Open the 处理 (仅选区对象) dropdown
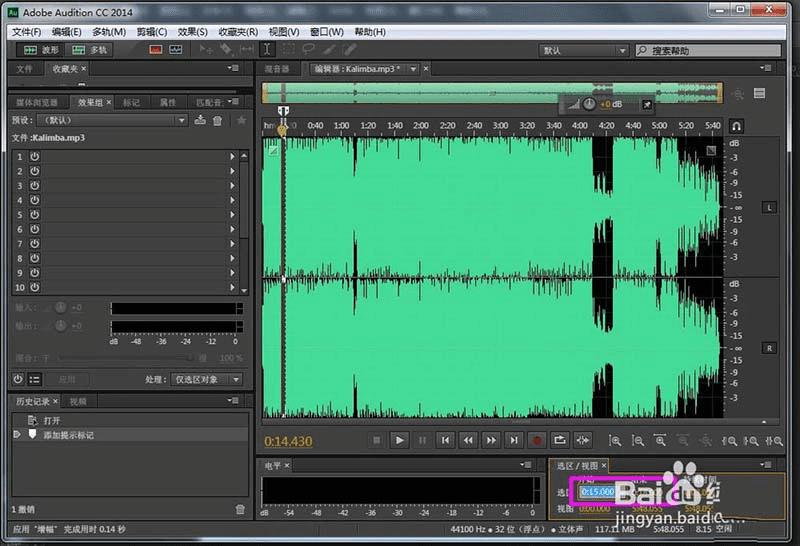800x546 pixels. tap(207, 380)
